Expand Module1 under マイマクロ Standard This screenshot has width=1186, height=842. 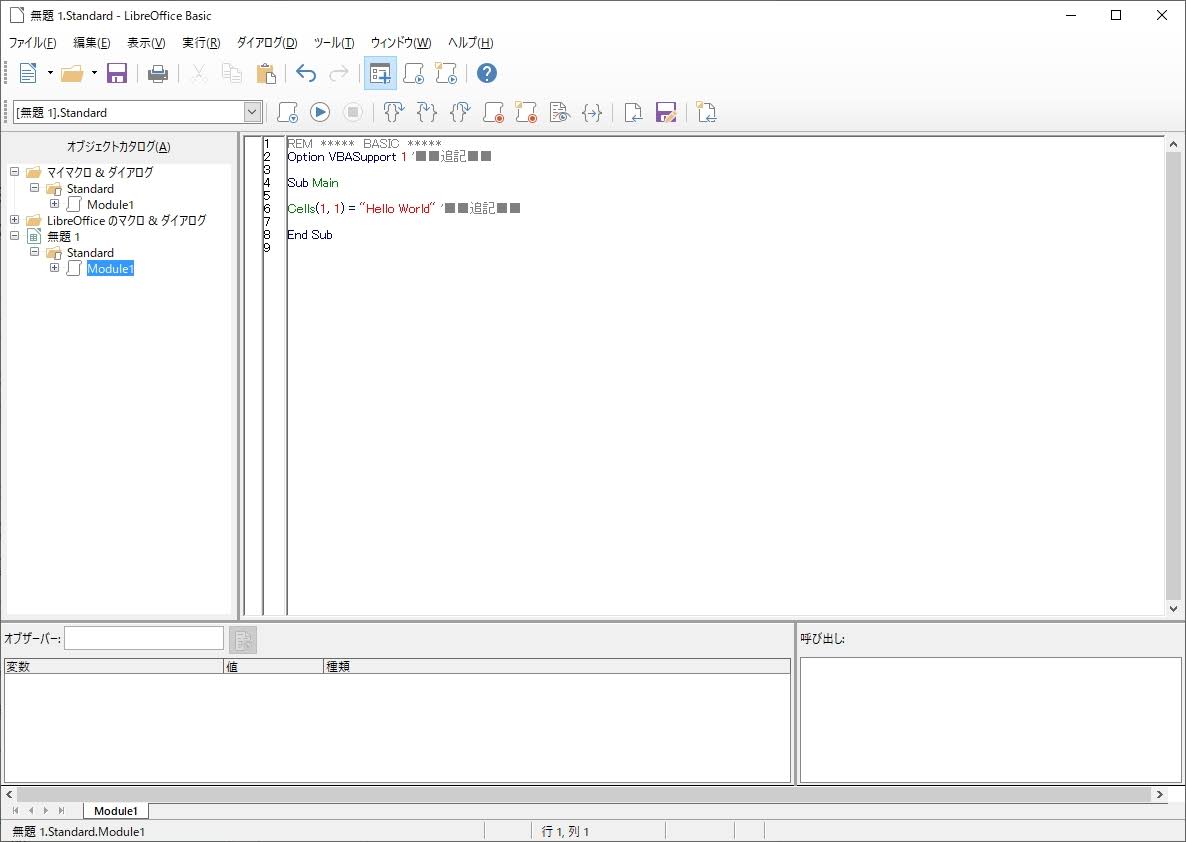pyautogui.click(x=55, y=204)
